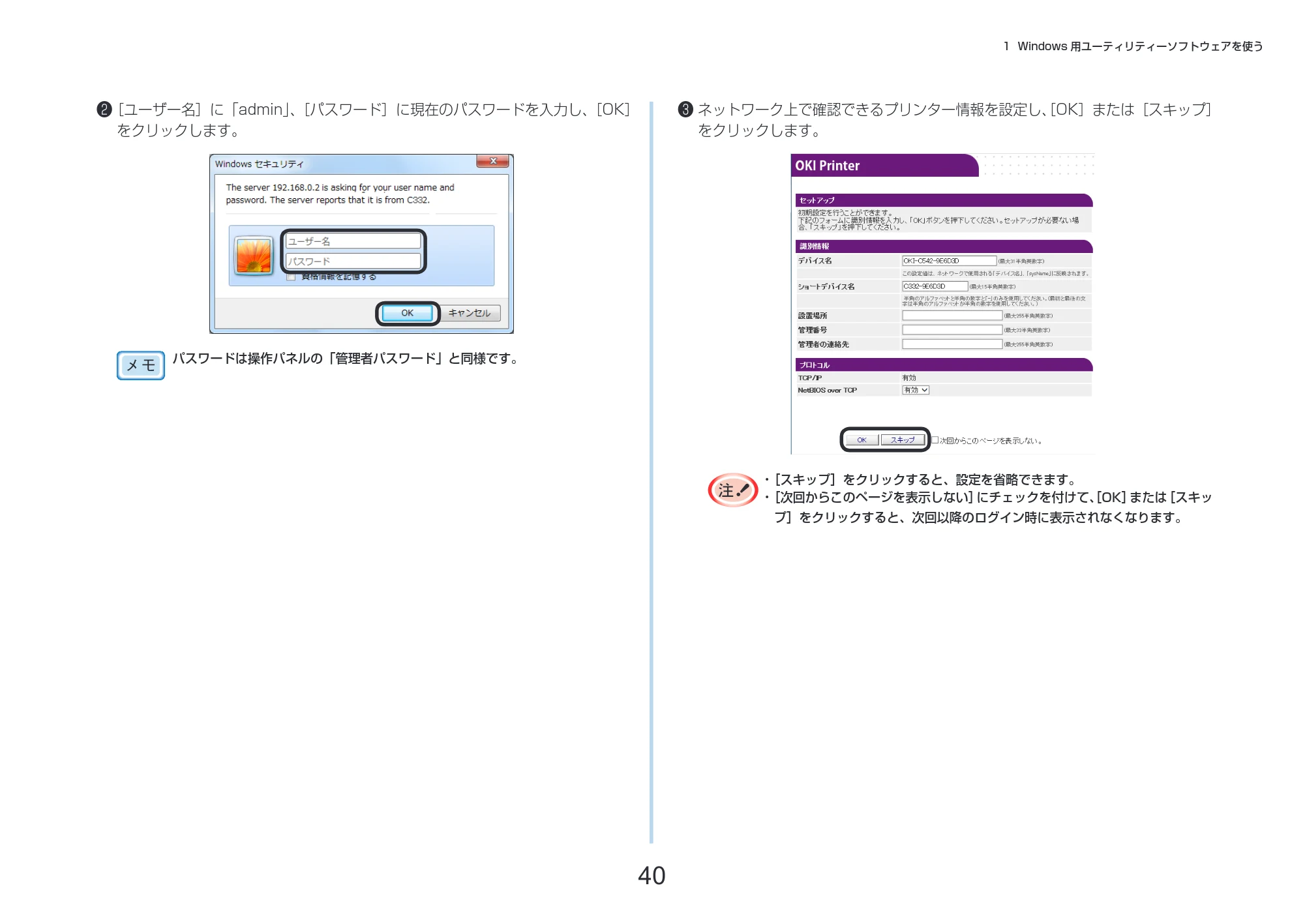Click the 'The server 192.168.0.2 is asking' message

[340, 194]
